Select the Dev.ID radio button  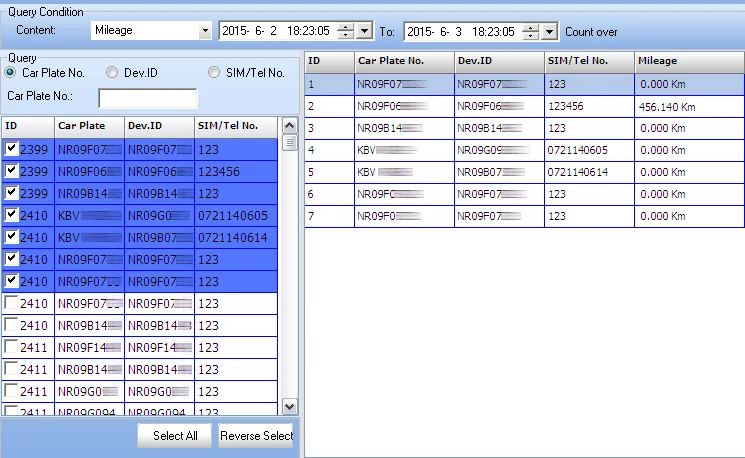[x=112, y=73]
